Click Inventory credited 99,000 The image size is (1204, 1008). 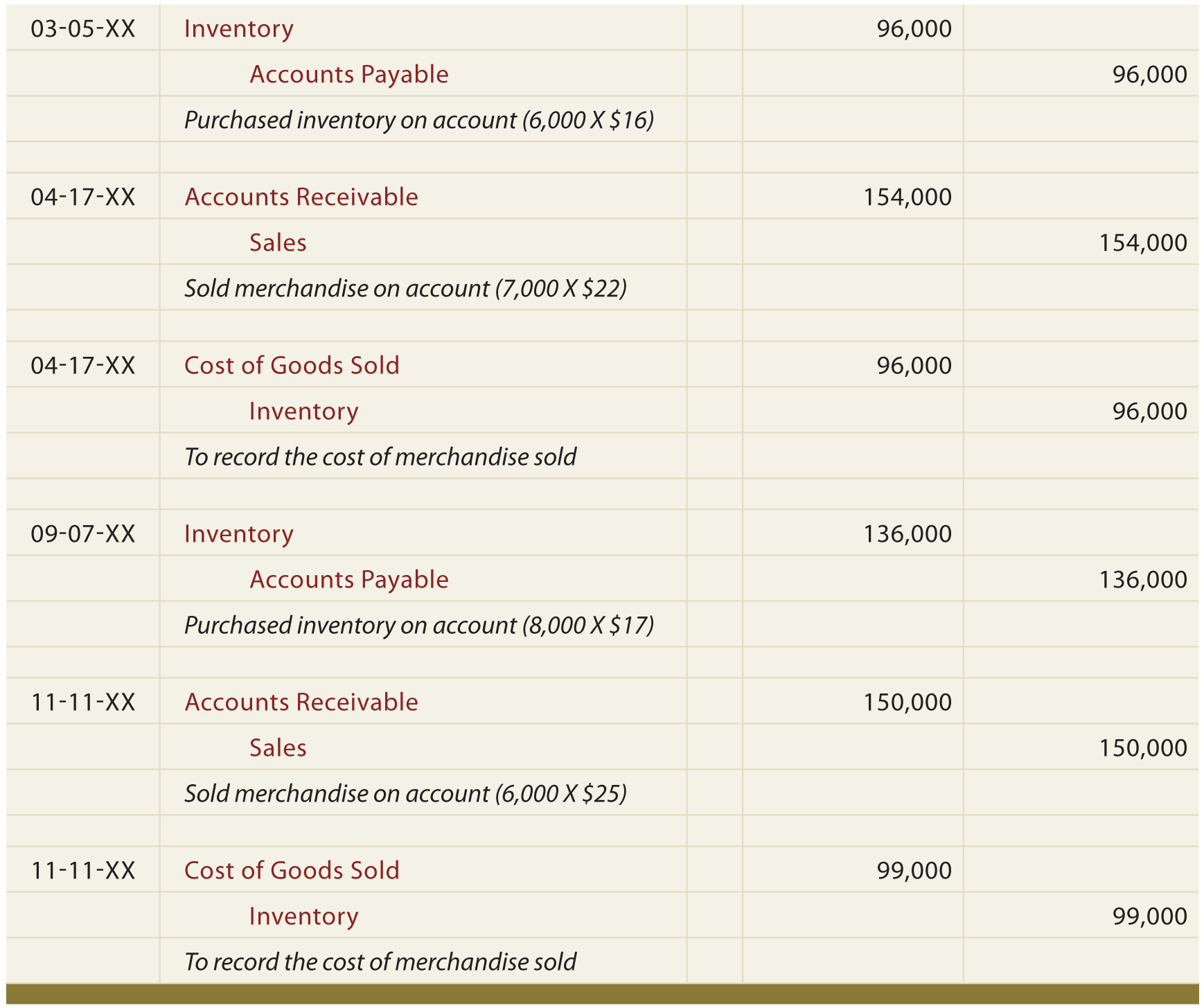coord(303,917)
